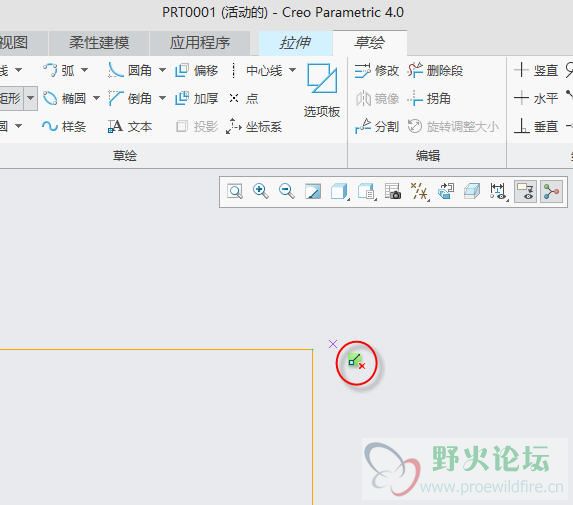Click the Project (投影) tool
Viewport: 573px width, 505px height.
point(197,126)
